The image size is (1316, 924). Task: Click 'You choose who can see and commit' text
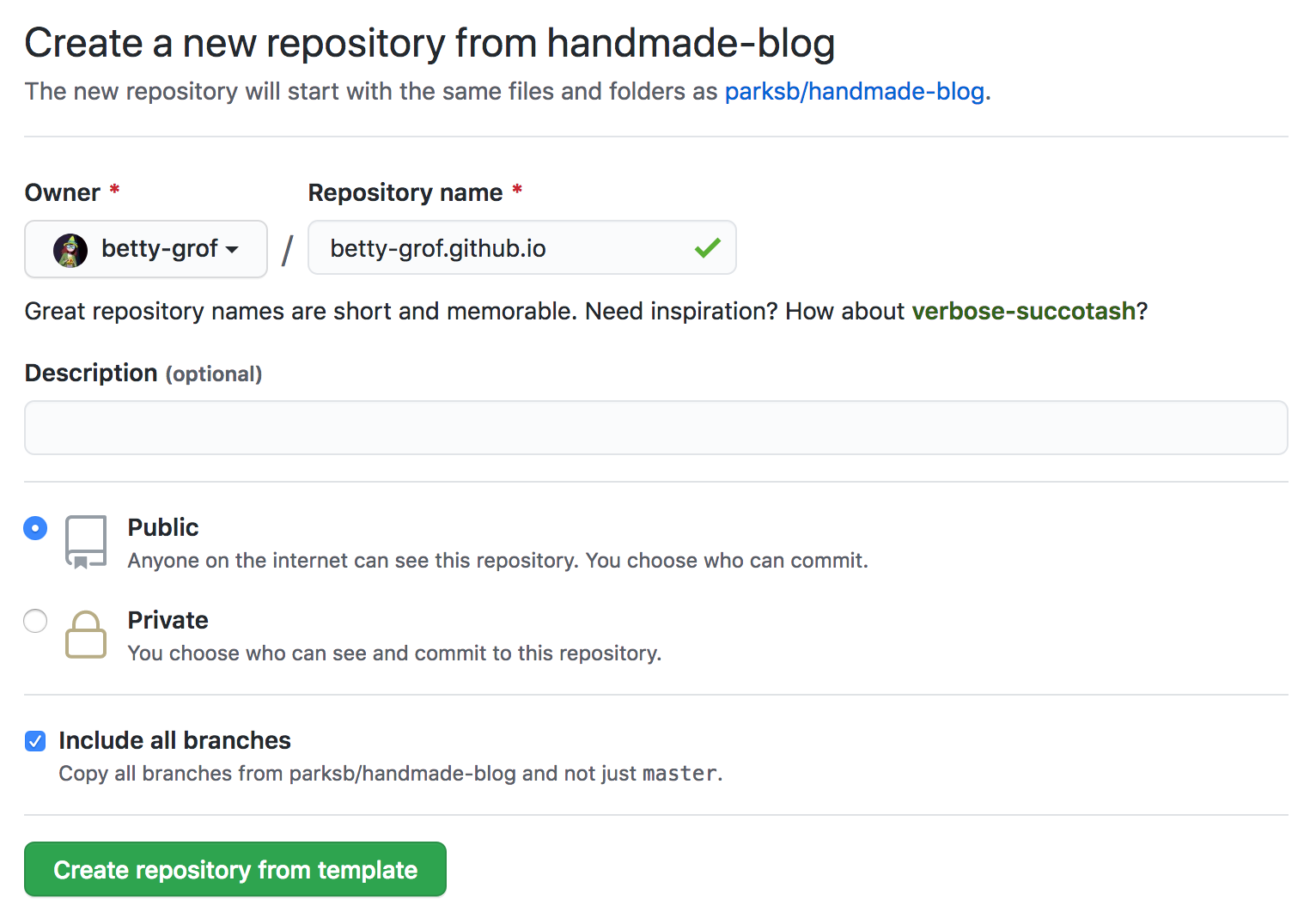click(x=395, y=653)
